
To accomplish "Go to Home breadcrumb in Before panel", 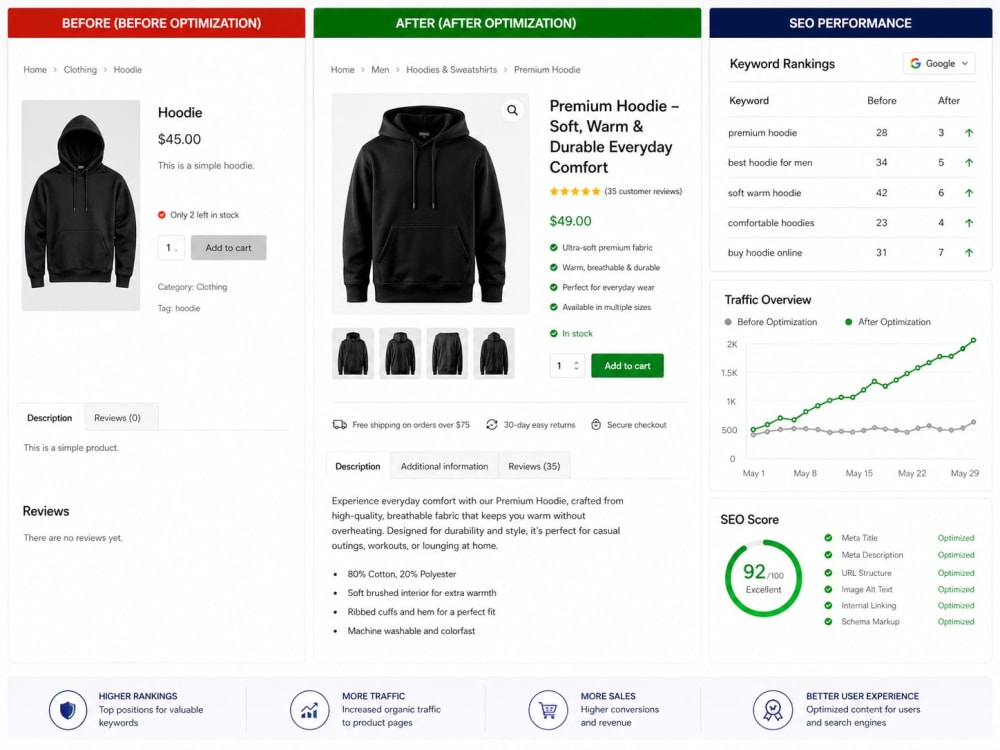I will (35, 70).
